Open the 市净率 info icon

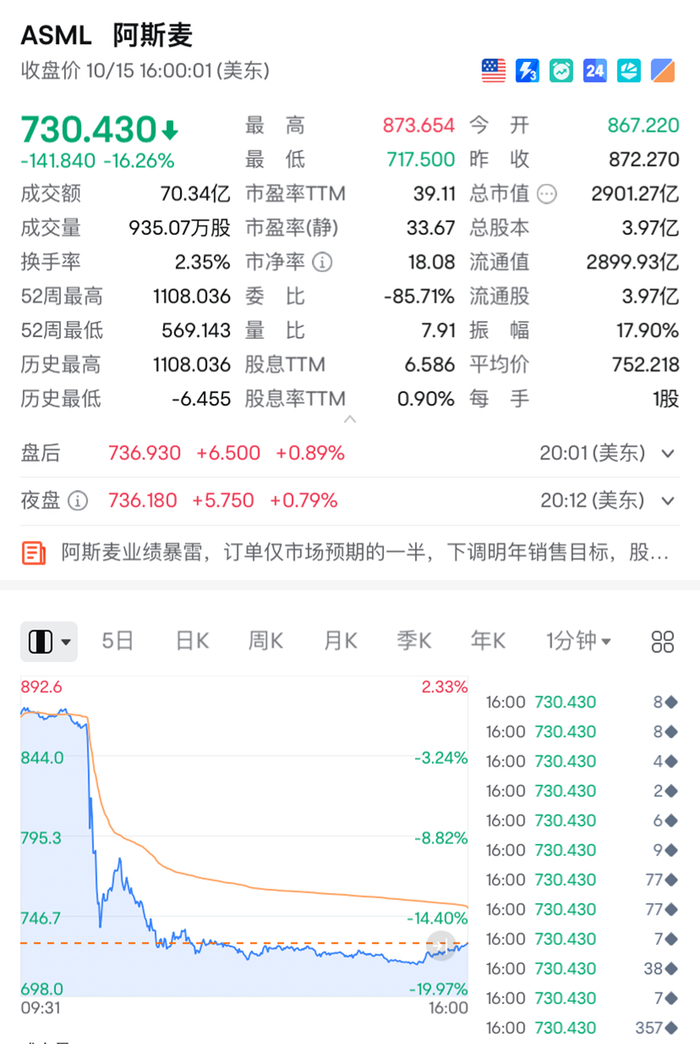point(322,262)
